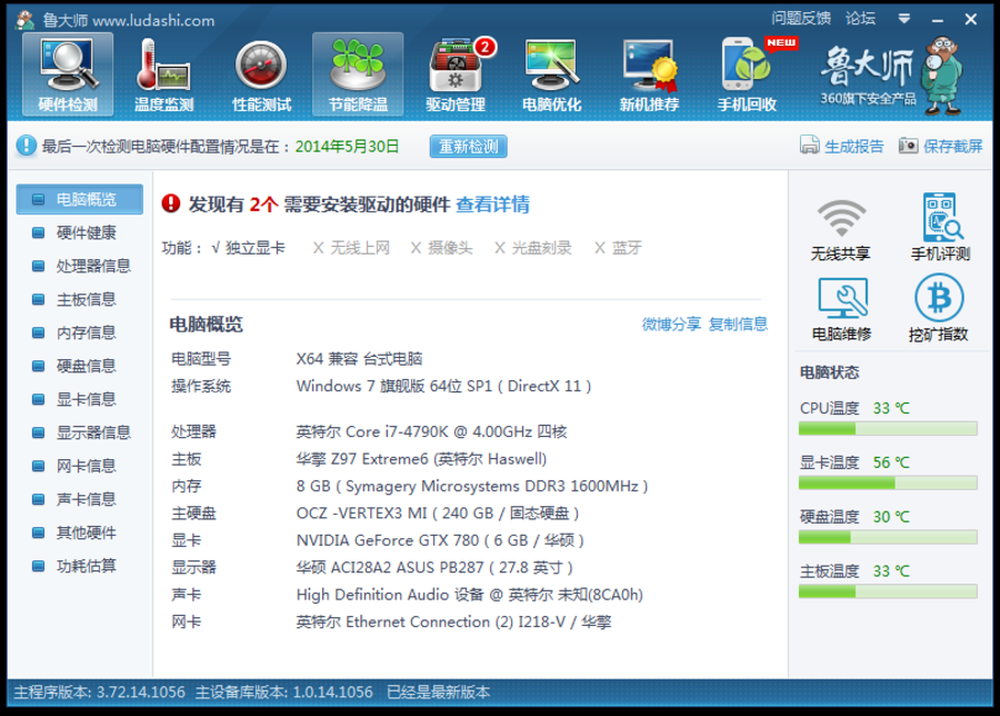Click 生成报告 generate report link
Screen dimensions: 1000x716
pos(854,146)
